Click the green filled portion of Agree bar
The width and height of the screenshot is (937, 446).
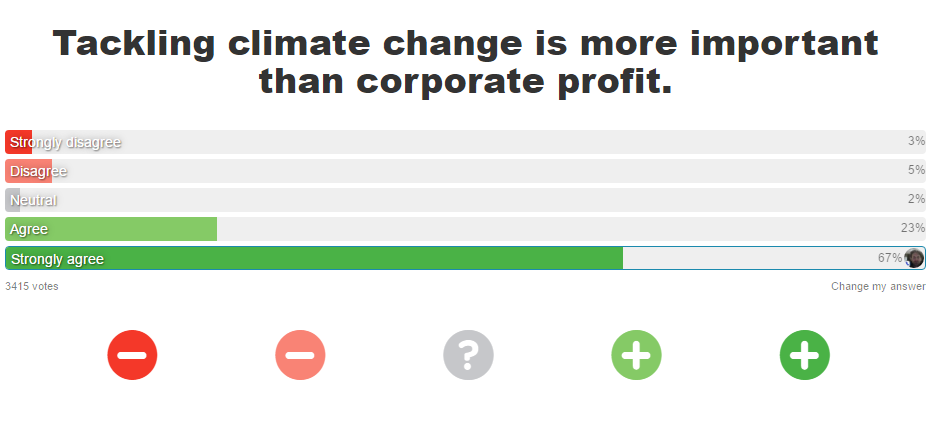tap(111, 229)
